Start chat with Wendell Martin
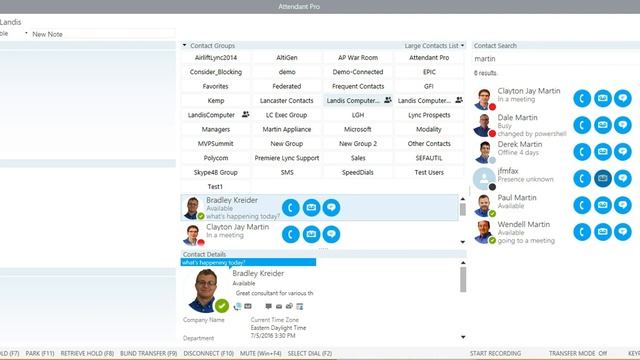Image resolution: width=640 pixels, height=360 pixels. [x=623, y=232]
